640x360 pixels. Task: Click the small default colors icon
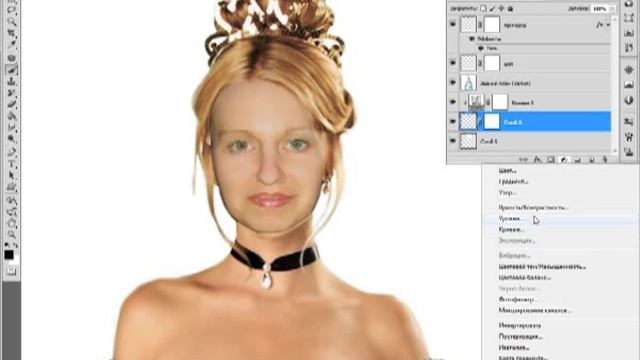(x=7, y=244)
